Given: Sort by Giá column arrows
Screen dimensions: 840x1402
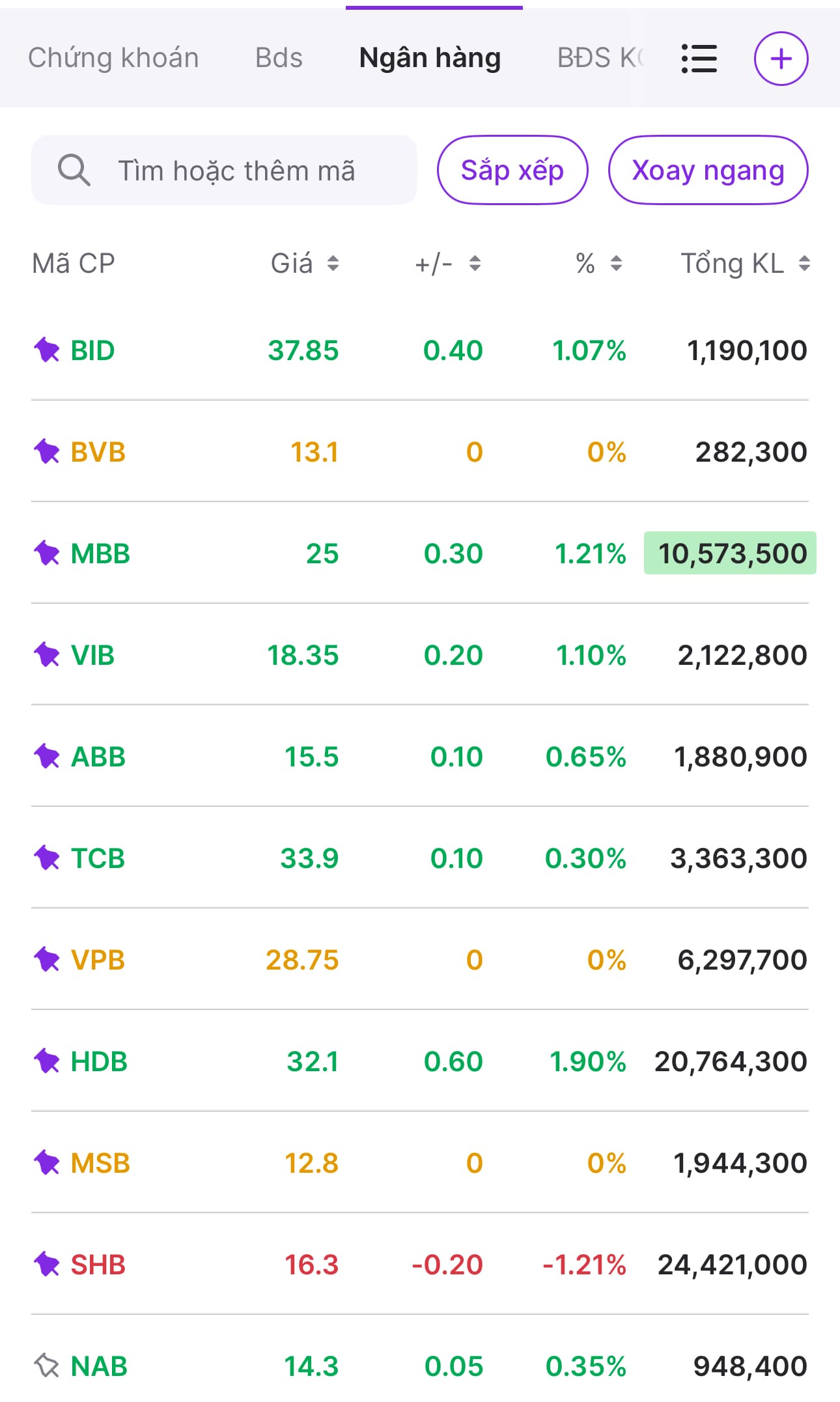Looking at the screenshot, I should pos(333,264).
